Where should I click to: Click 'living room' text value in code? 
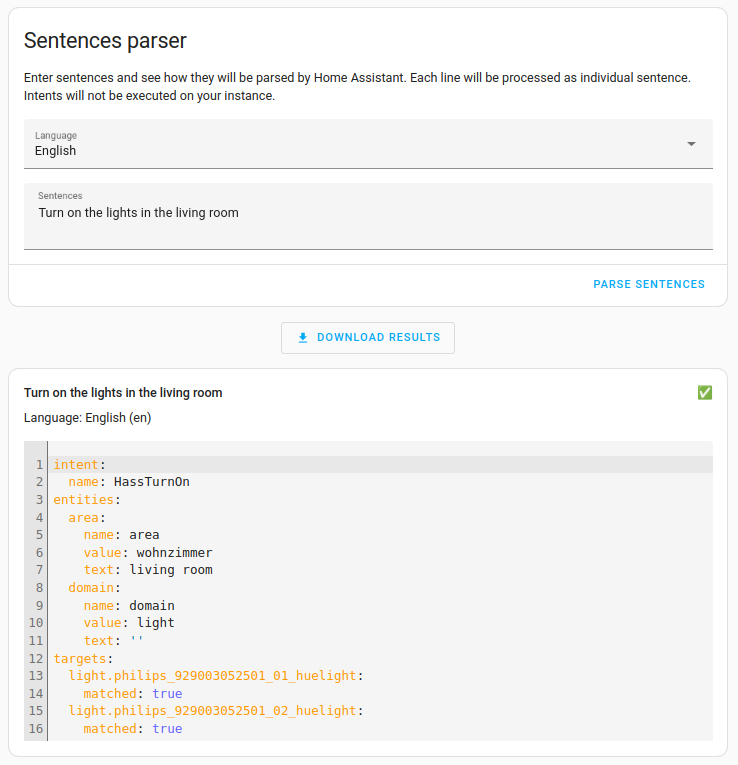(x=170, y=570)
